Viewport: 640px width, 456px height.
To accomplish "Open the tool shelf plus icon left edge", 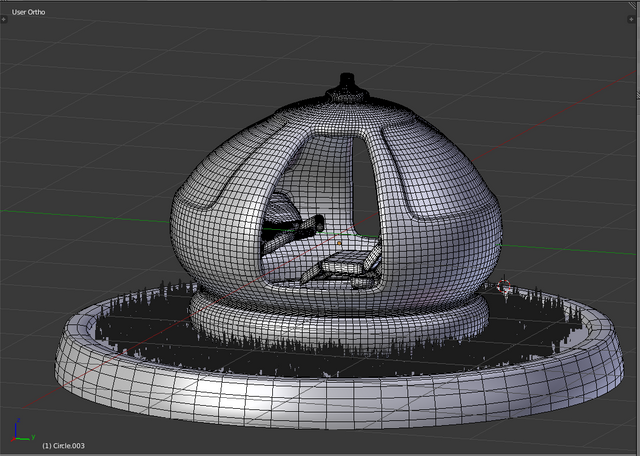I will point(4,19).
